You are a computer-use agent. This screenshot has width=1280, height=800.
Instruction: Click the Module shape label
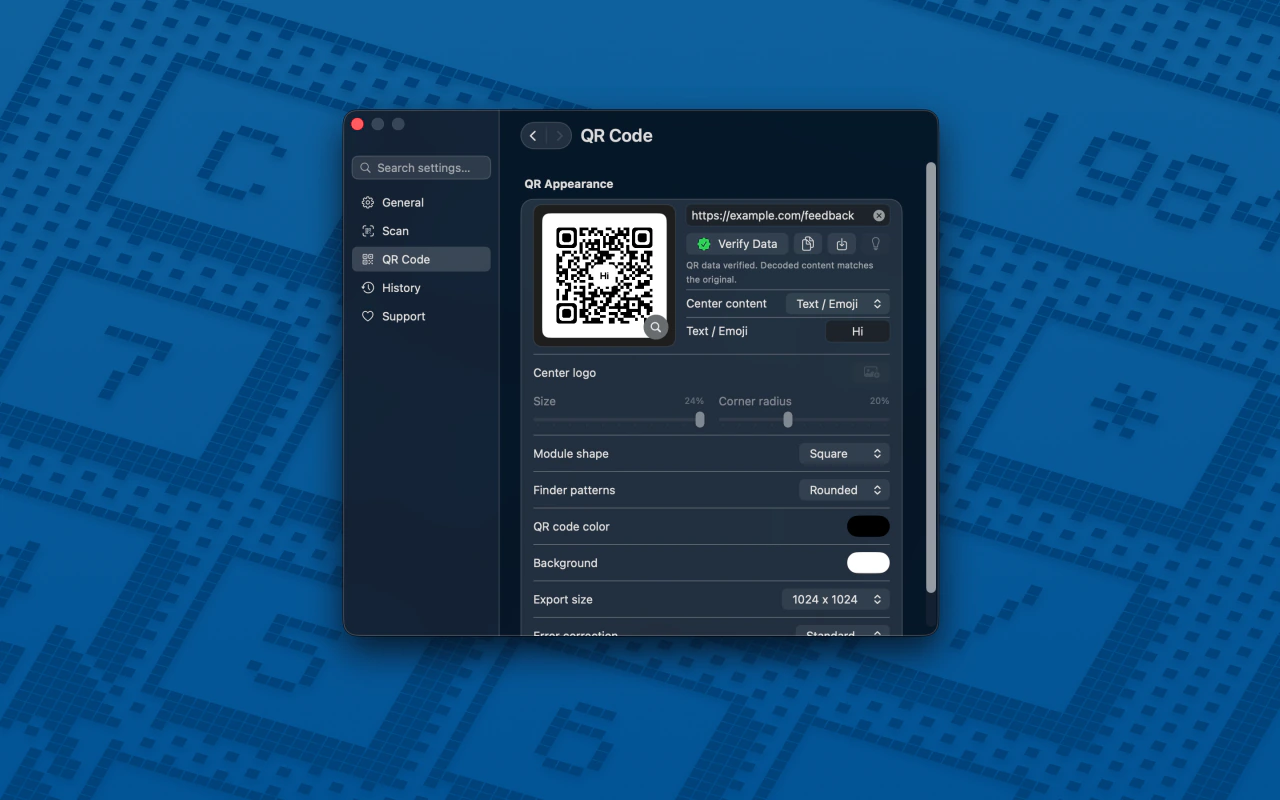point(571,454)
